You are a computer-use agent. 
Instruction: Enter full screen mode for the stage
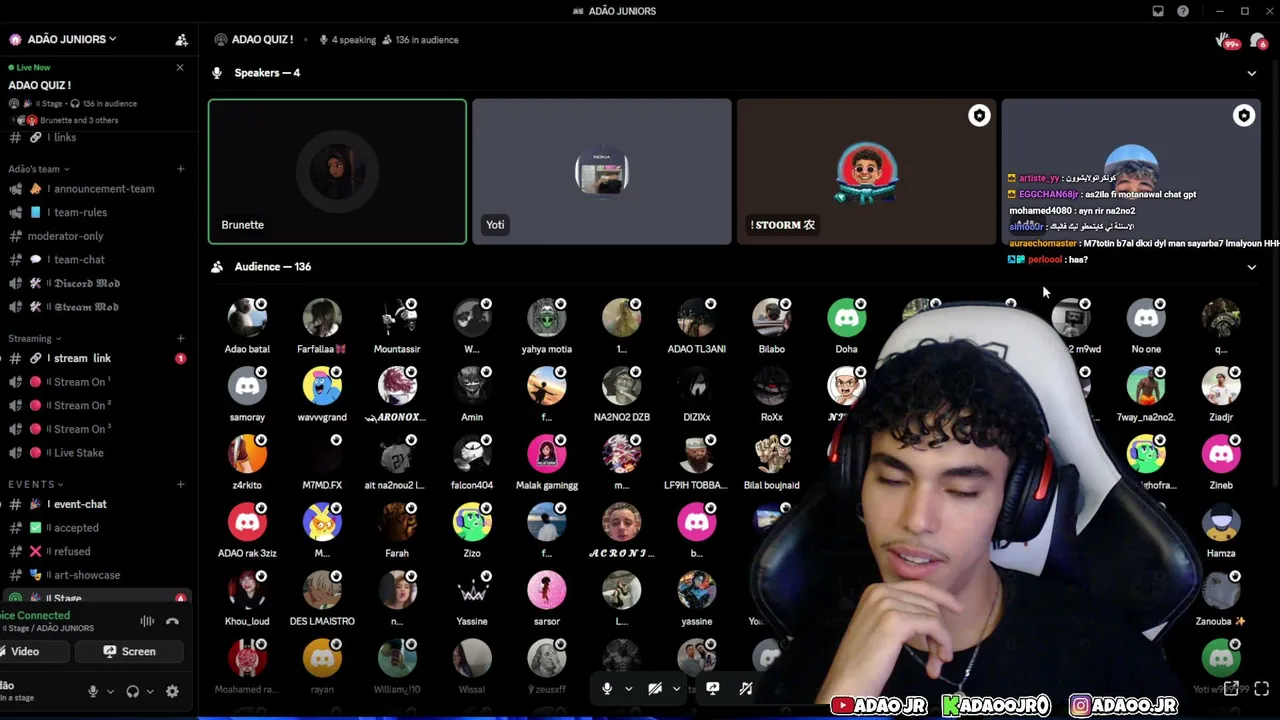coord(1261,688)
